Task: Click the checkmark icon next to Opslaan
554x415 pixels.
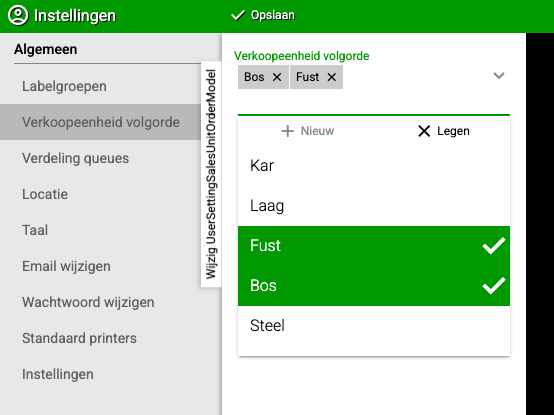Action: [238, 15]
